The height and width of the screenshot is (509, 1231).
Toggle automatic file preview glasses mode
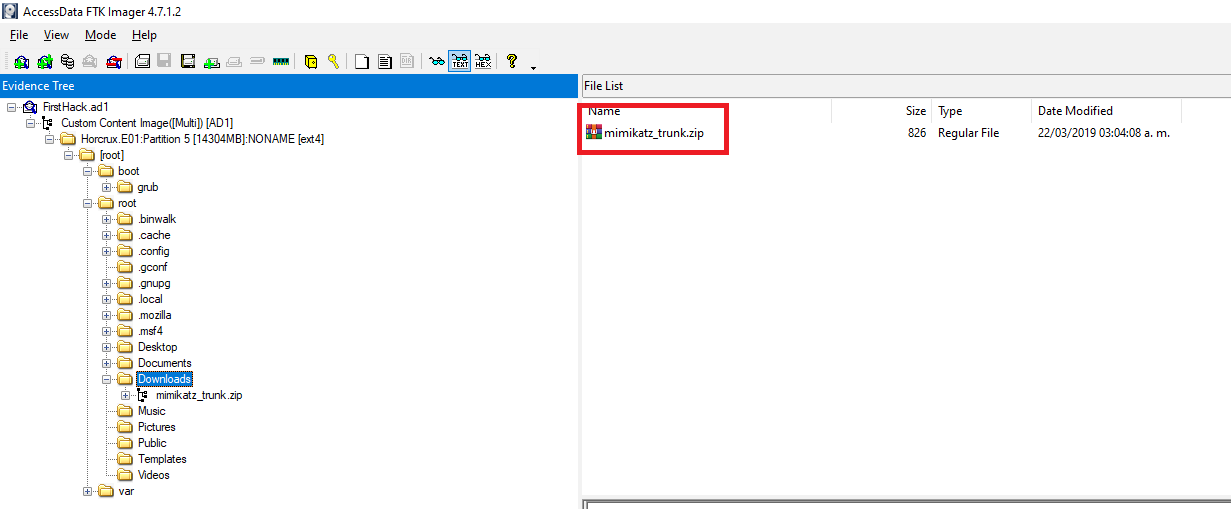(436, 61)
